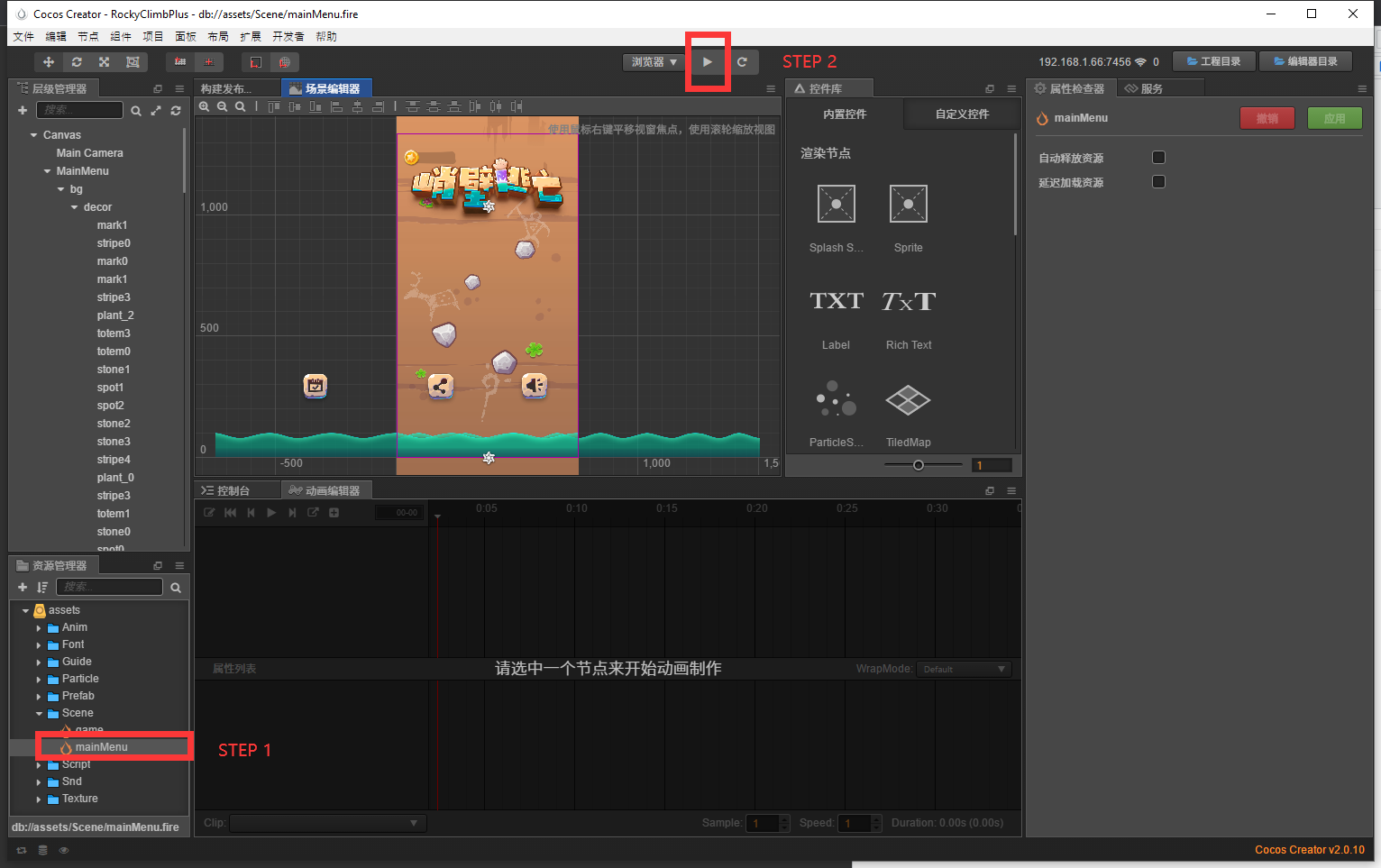Add a new node in hierarchy panel

[x=23, y=110]
